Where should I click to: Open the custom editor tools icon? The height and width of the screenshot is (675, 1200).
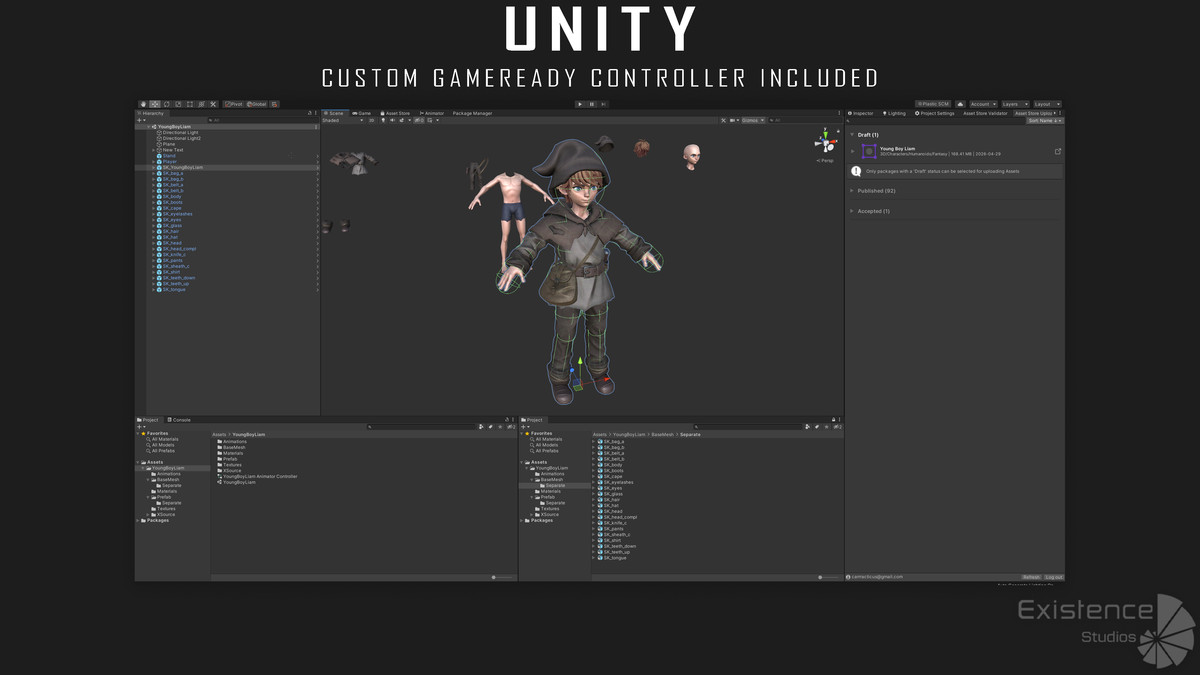[x=213, y=104]
